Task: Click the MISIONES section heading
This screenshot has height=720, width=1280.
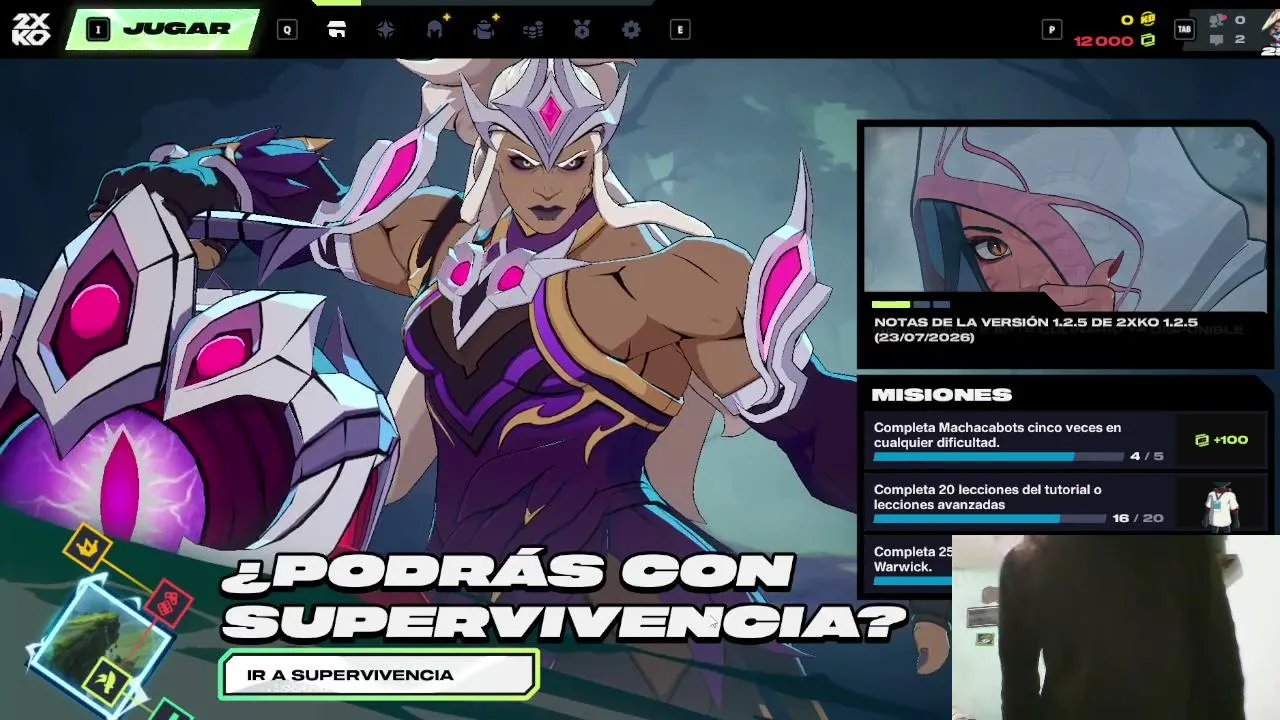Action: coord(942,395)
